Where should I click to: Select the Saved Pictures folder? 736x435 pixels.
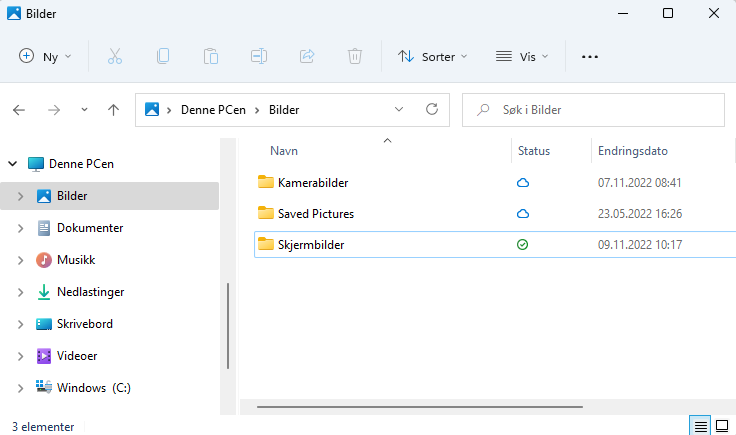tap(315, 214)
